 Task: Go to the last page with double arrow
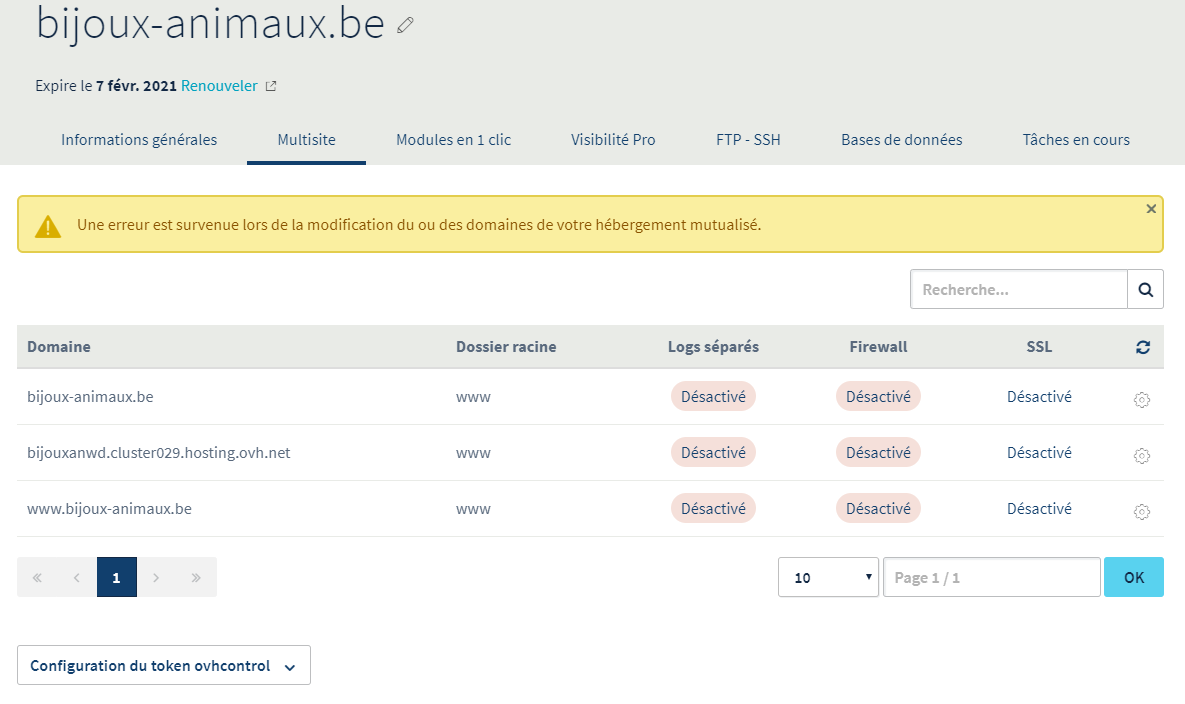point(196,578)
